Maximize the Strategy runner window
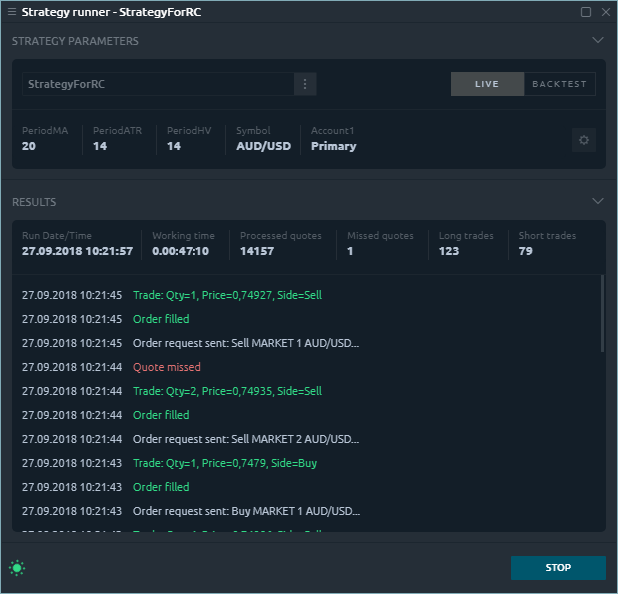This screenshot has height=594, width=618. pyautogui.click(x=586, y=12)
